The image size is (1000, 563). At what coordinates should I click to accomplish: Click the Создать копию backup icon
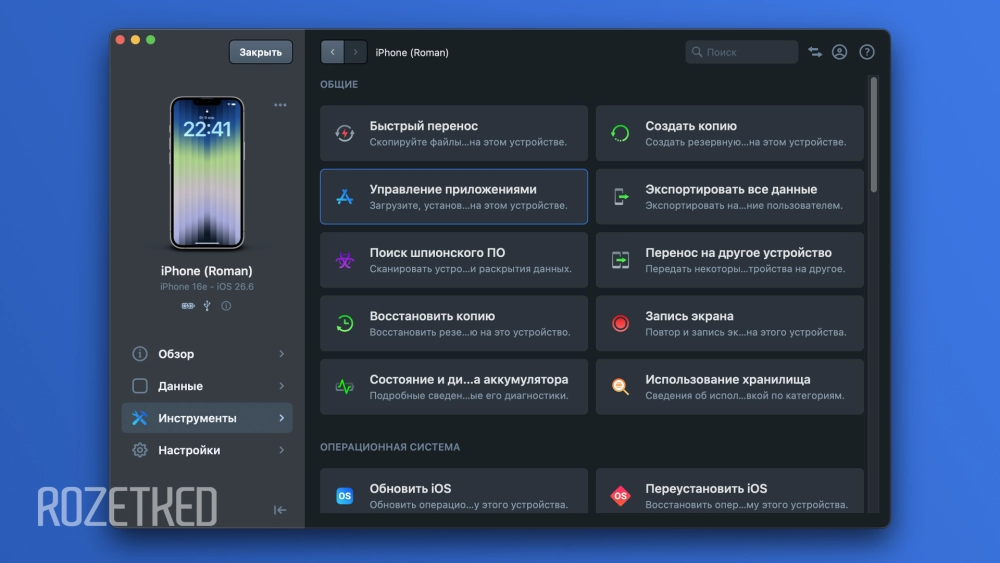click(x=620, y=133)
